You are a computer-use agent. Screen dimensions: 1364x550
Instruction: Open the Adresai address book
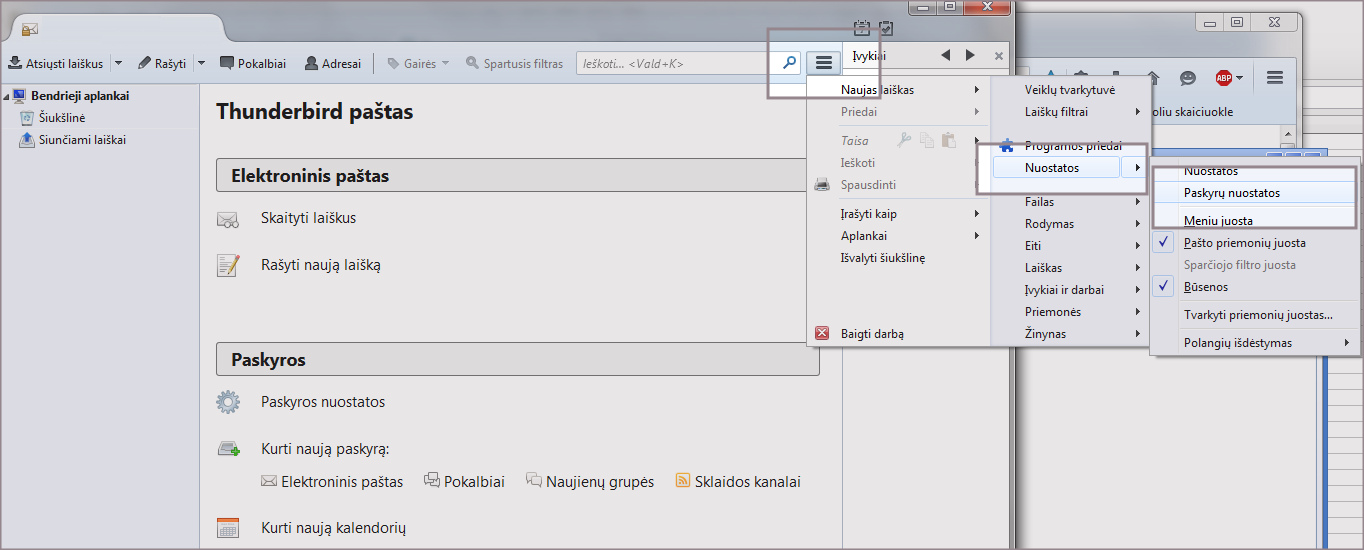pyautogui.click(x=332, y=63)
